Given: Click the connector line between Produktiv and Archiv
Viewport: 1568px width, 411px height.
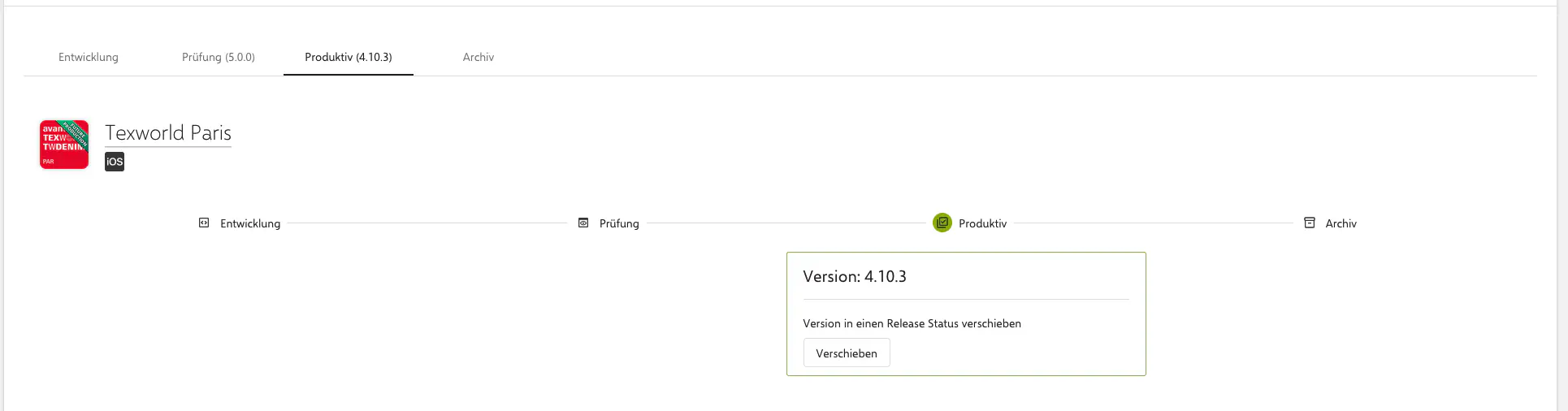Looking at the screenshot, I should [1154, 223].
